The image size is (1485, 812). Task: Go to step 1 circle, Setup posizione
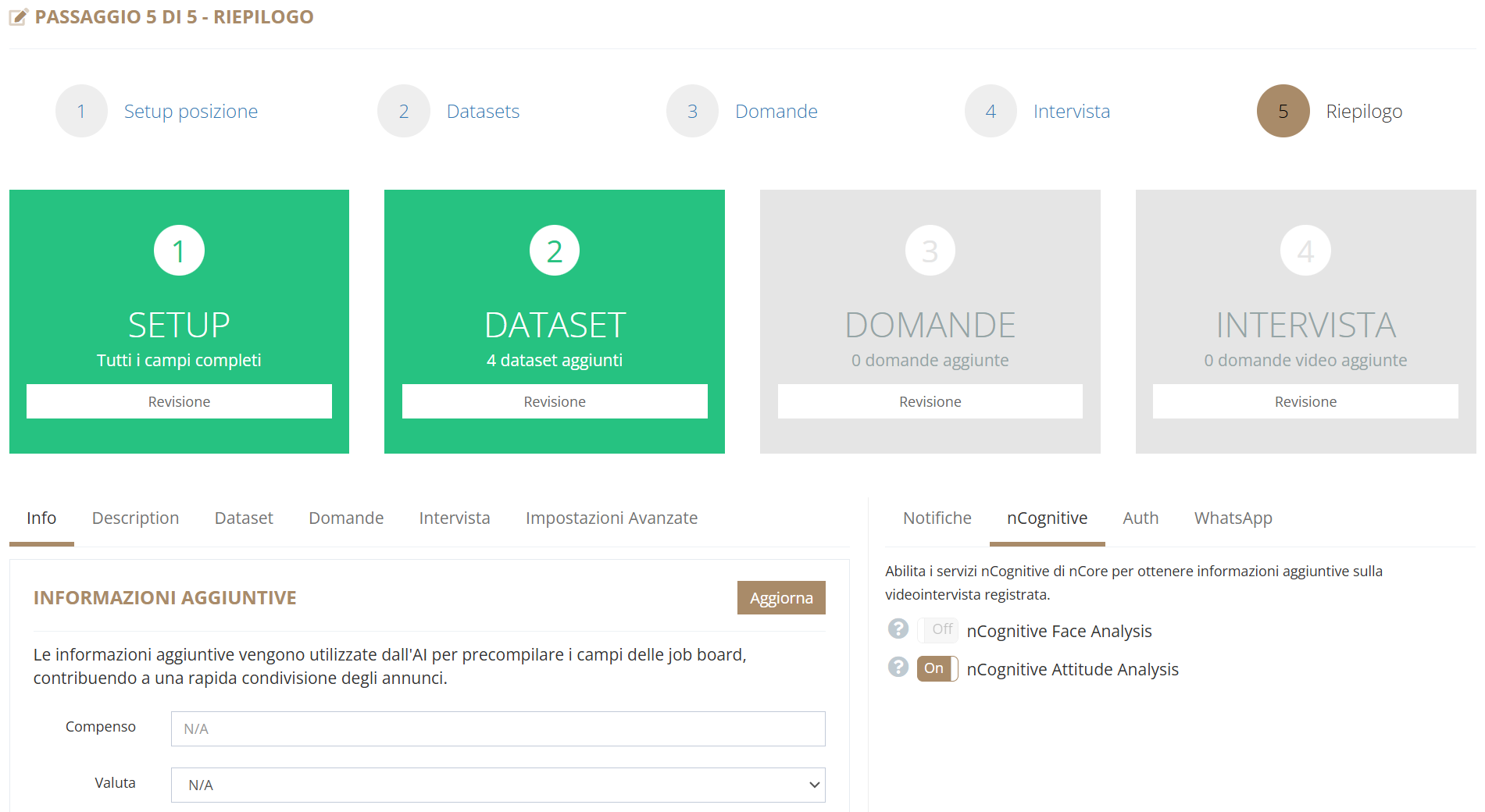[81, 111]
